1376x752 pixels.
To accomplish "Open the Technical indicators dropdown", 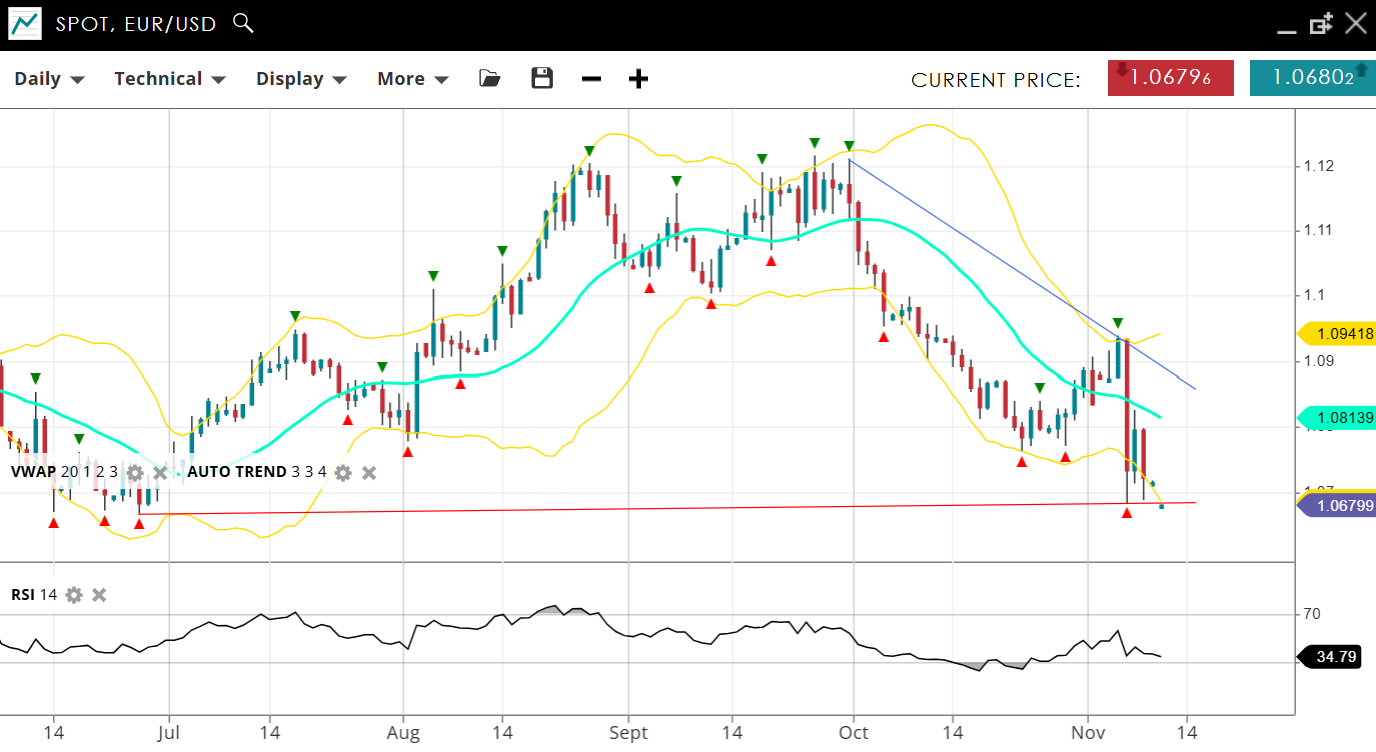I will click(169, 79).
